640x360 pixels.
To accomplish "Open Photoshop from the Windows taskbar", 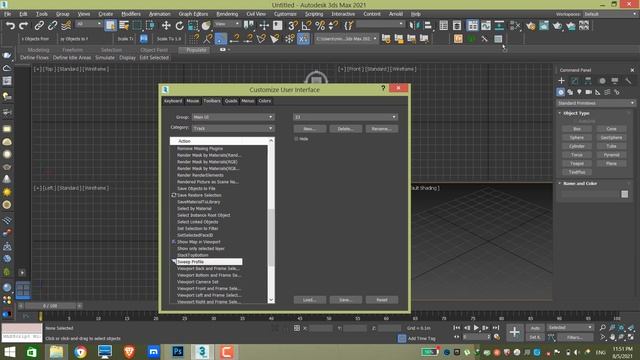I will [178, 352].
